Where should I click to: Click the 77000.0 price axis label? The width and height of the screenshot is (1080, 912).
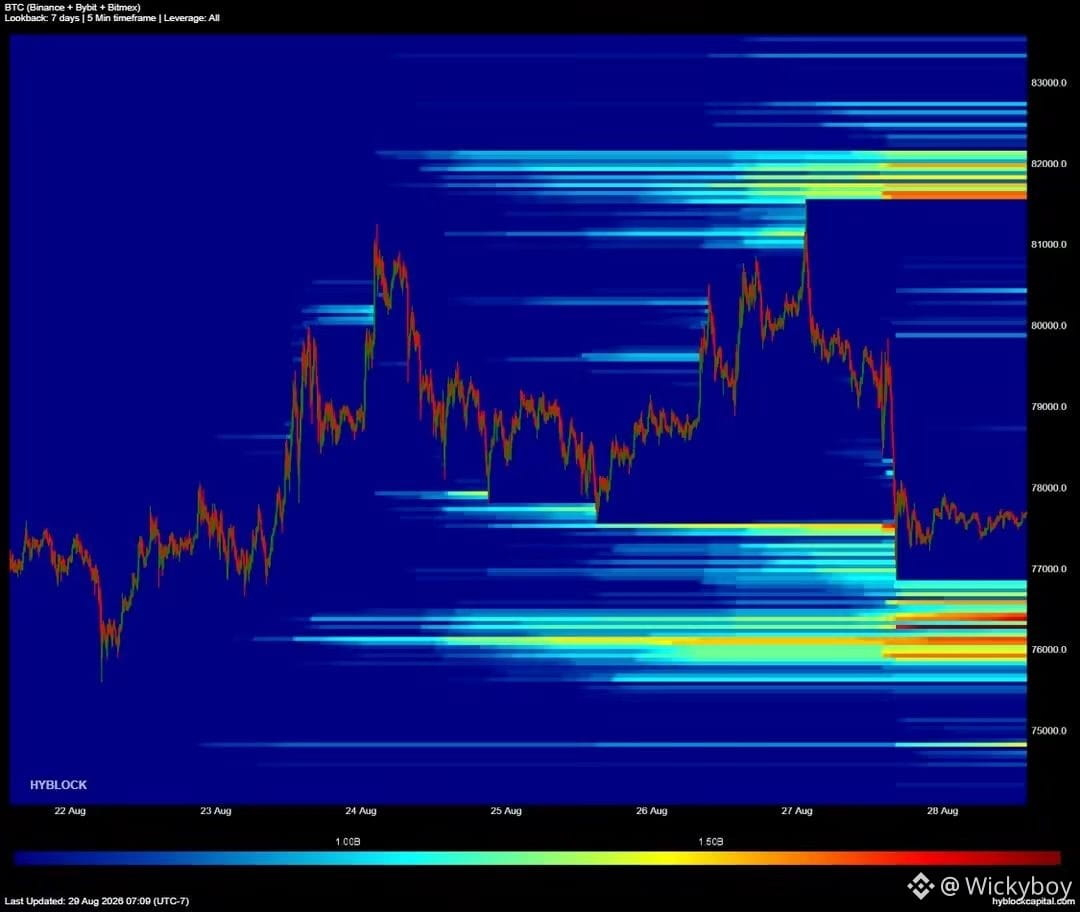[x=1048, y=569]
